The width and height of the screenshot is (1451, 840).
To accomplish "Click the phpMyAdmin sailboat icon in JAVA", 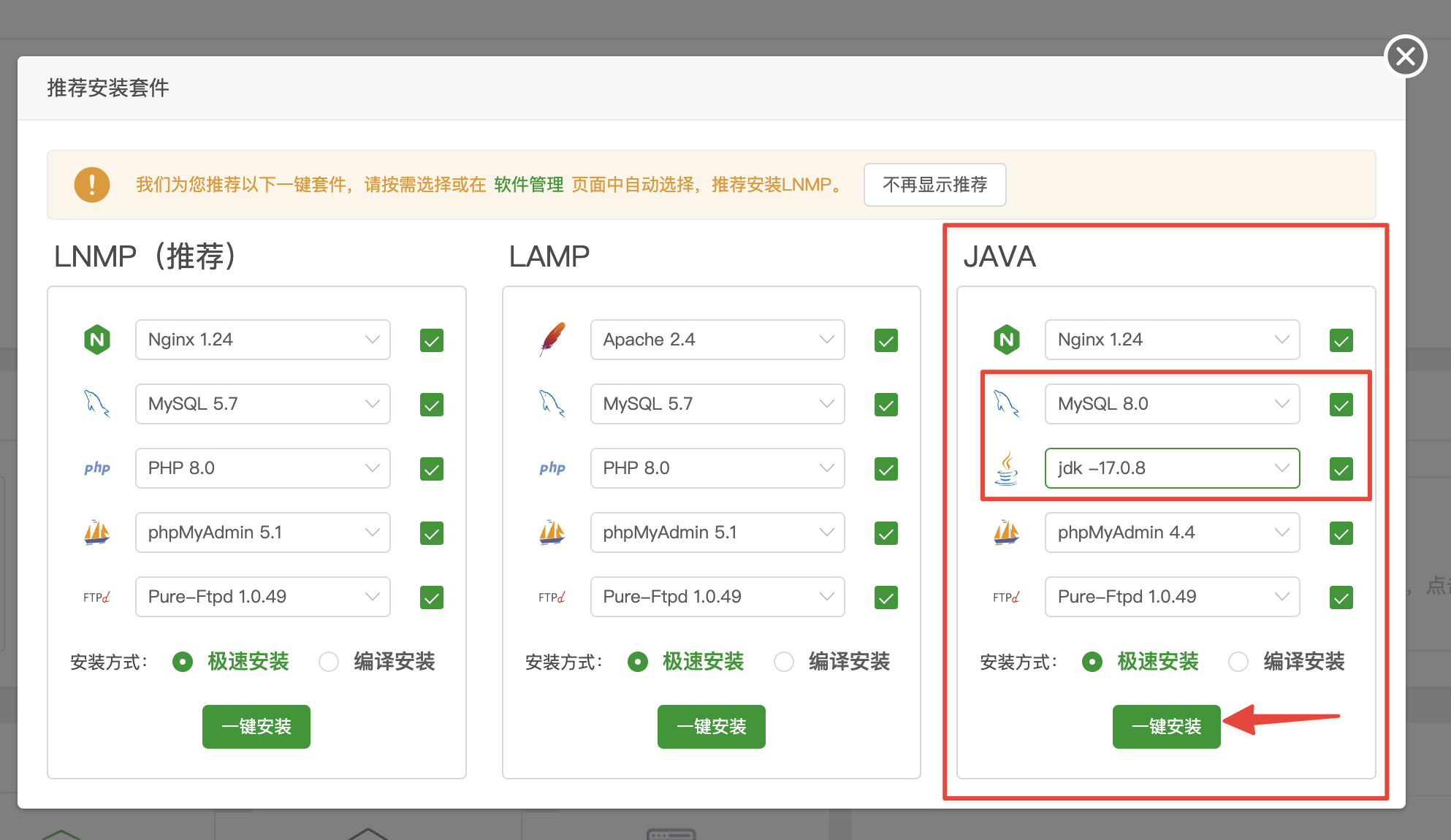I will pos(1007,532).
